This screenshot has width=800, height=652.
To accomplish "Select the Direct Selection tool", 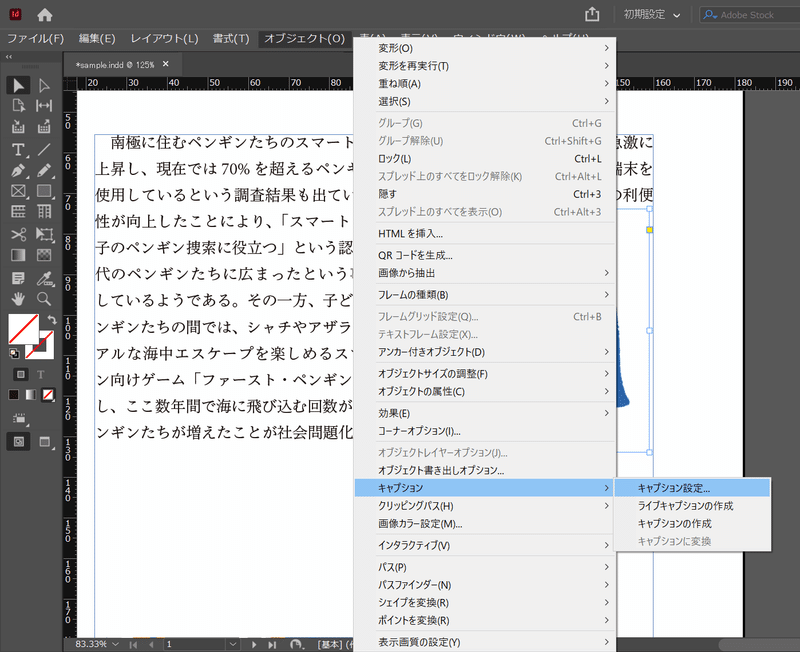I will tap(44, 85).
